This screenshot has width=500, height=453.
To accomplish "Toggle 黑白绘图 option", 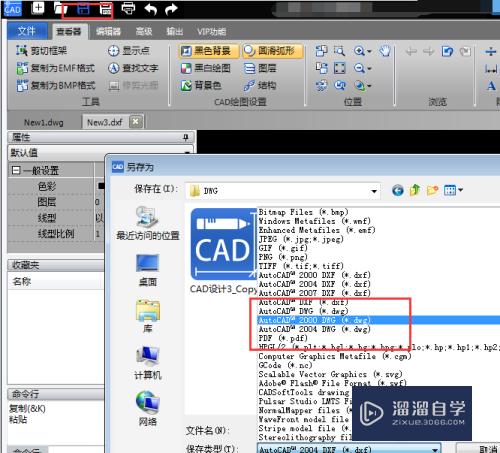I will point(205,68).
